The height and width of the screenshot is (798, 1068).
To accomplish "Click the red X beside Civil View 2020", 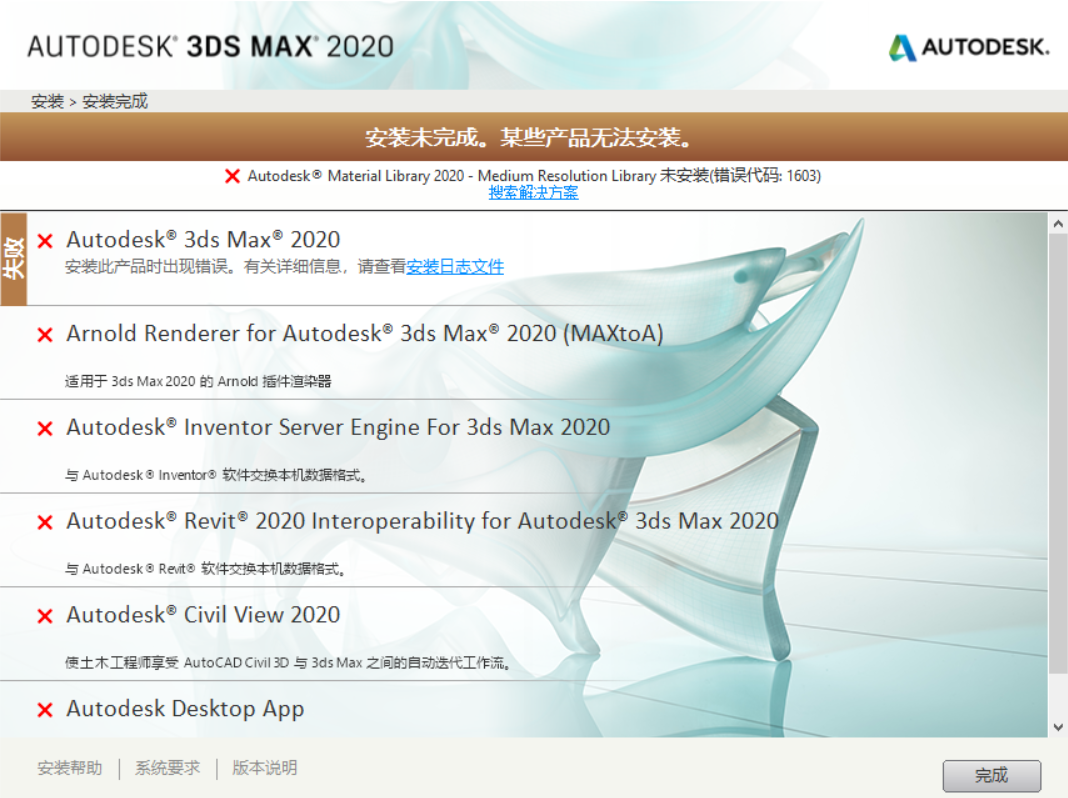I will pyautogui.click(x=45, y=616).
